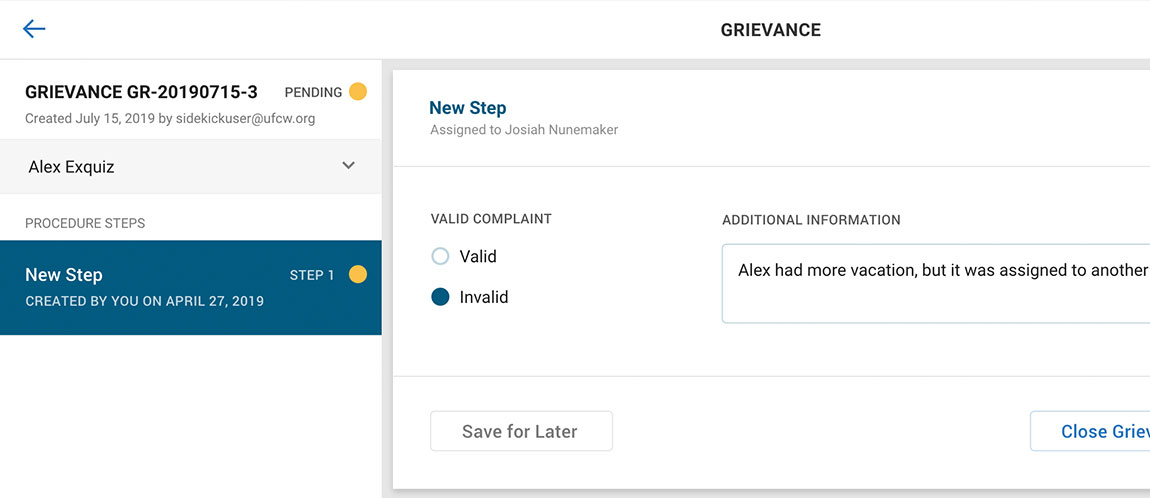The image size is (1150, 498).
Task: Click the Assigned to Josiah Nunemaker text
Action: (524, 129)
